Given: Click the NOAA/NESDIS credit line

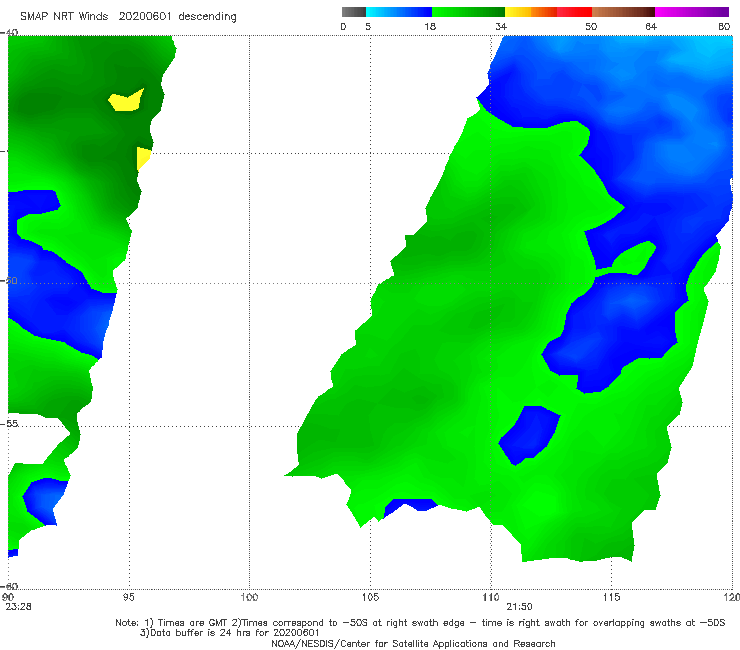Looking at the screenshot, I should (x=413, y=643).
